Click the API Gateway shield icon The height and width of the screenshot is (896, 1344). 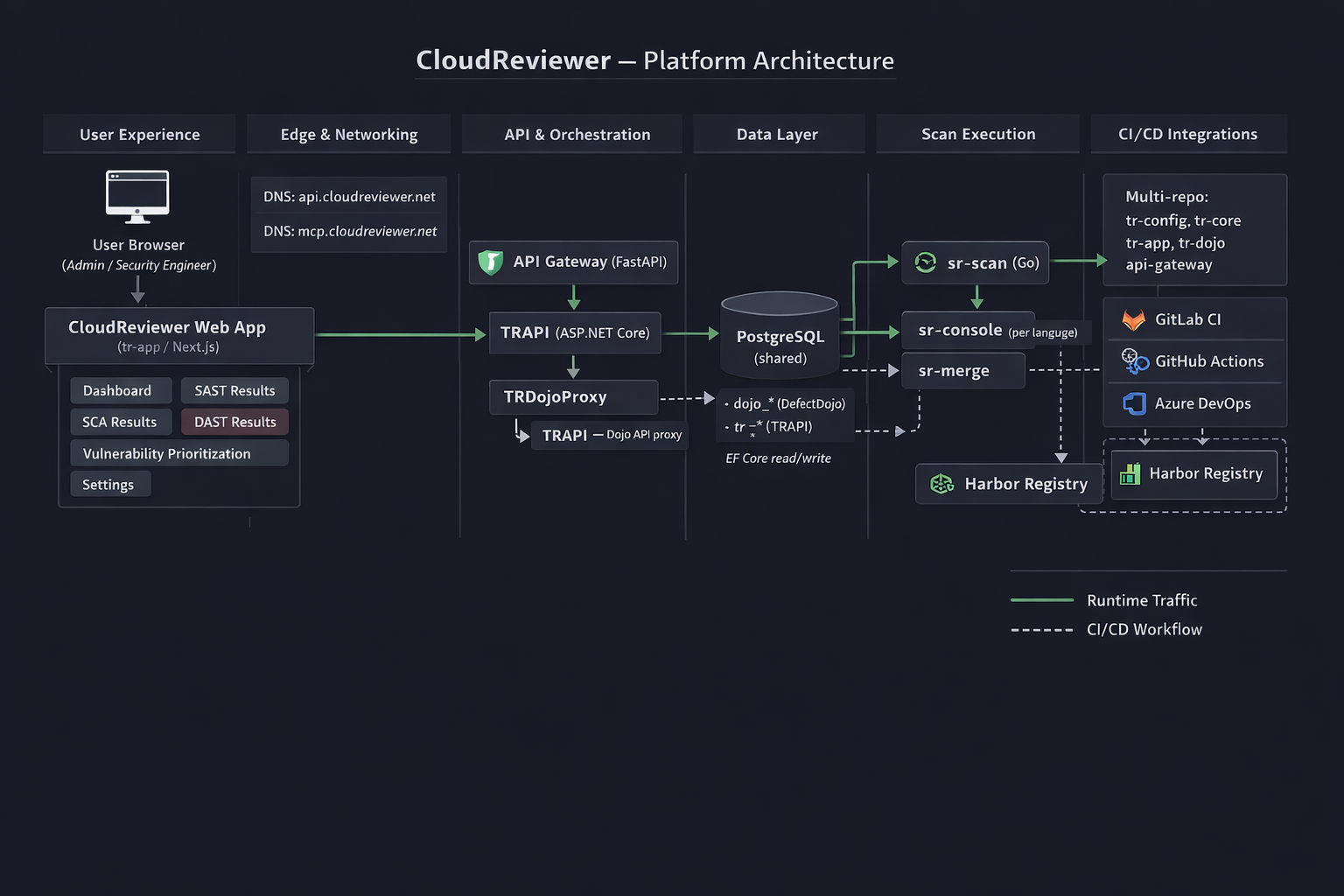491,262
